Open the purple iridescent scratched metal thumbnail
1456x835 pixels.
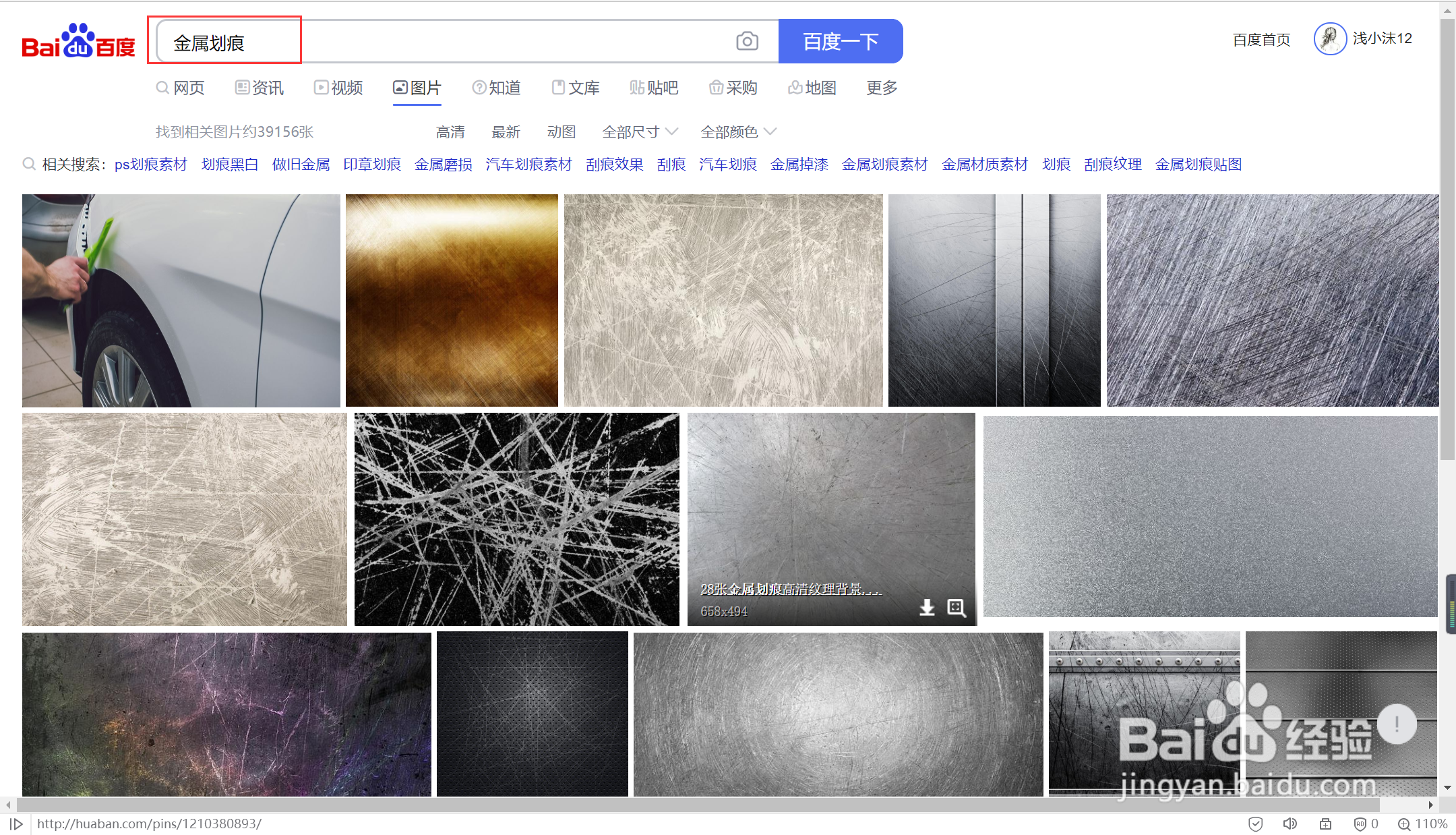226,714
